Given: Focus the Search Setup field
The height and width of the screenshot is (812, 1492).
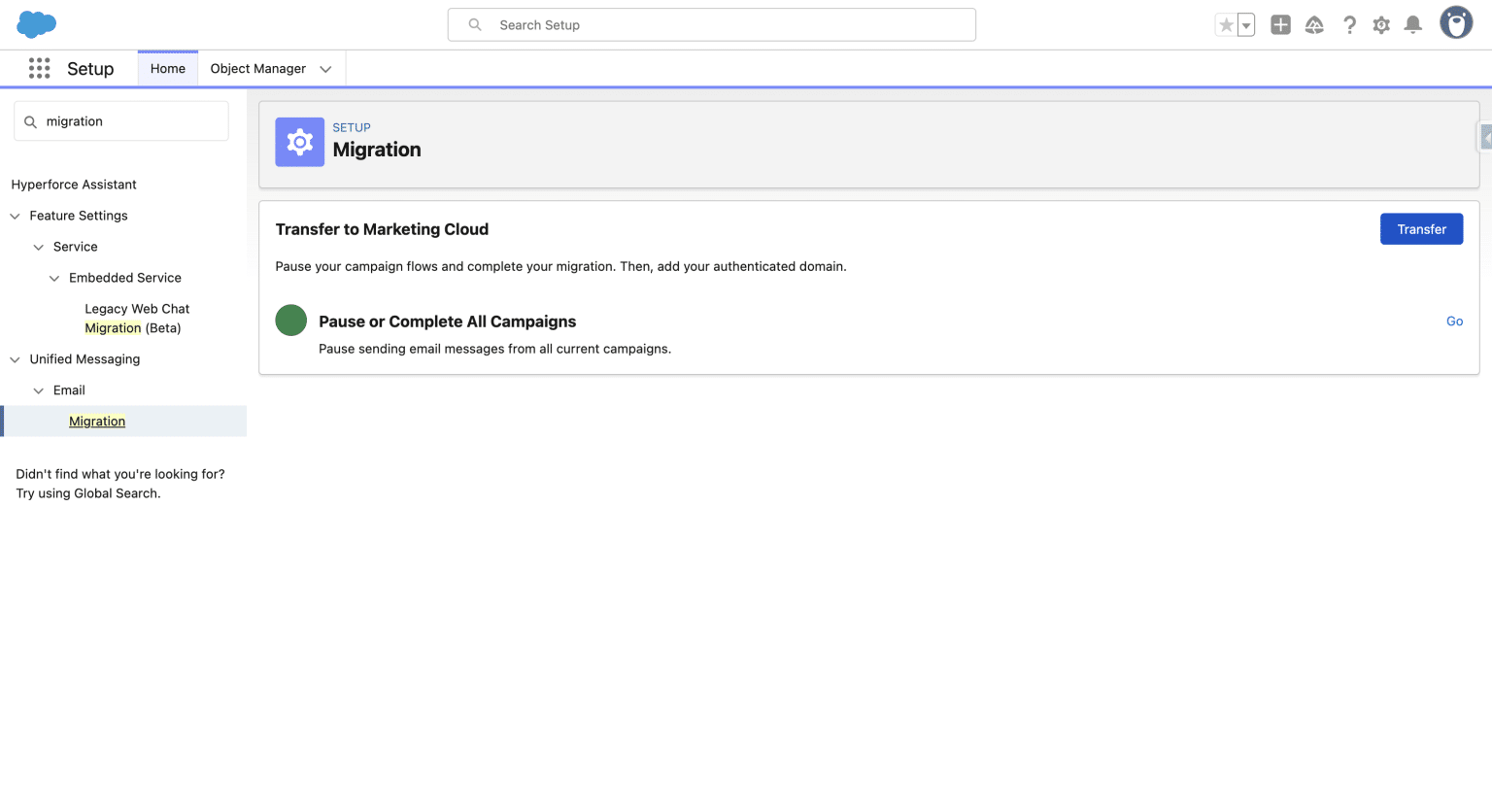Looking at the screenshot, I should [x=711, y=24].
